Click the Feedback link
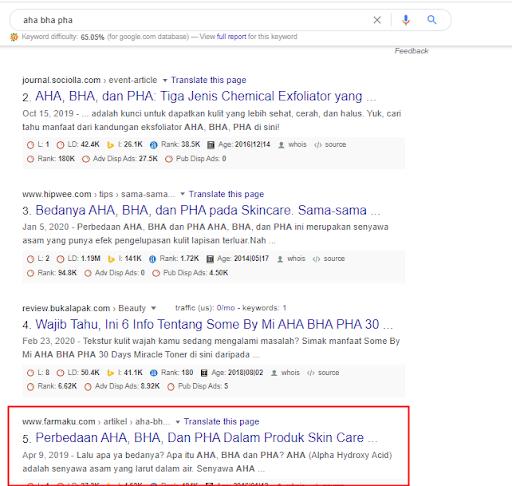 411,51
